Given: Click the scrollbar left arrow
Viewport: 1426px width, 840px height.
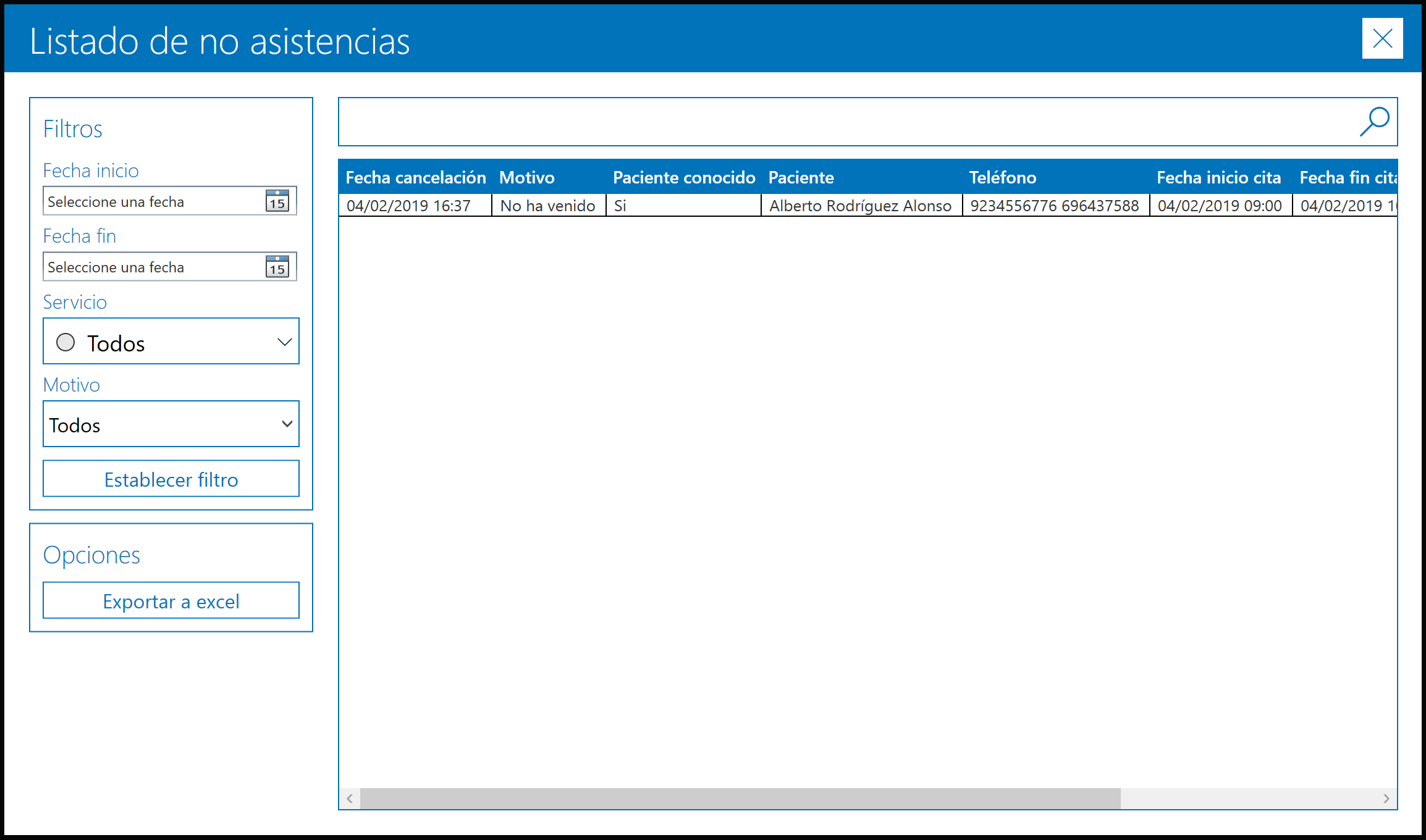Looking at the screenshot, I should point(350,798).
